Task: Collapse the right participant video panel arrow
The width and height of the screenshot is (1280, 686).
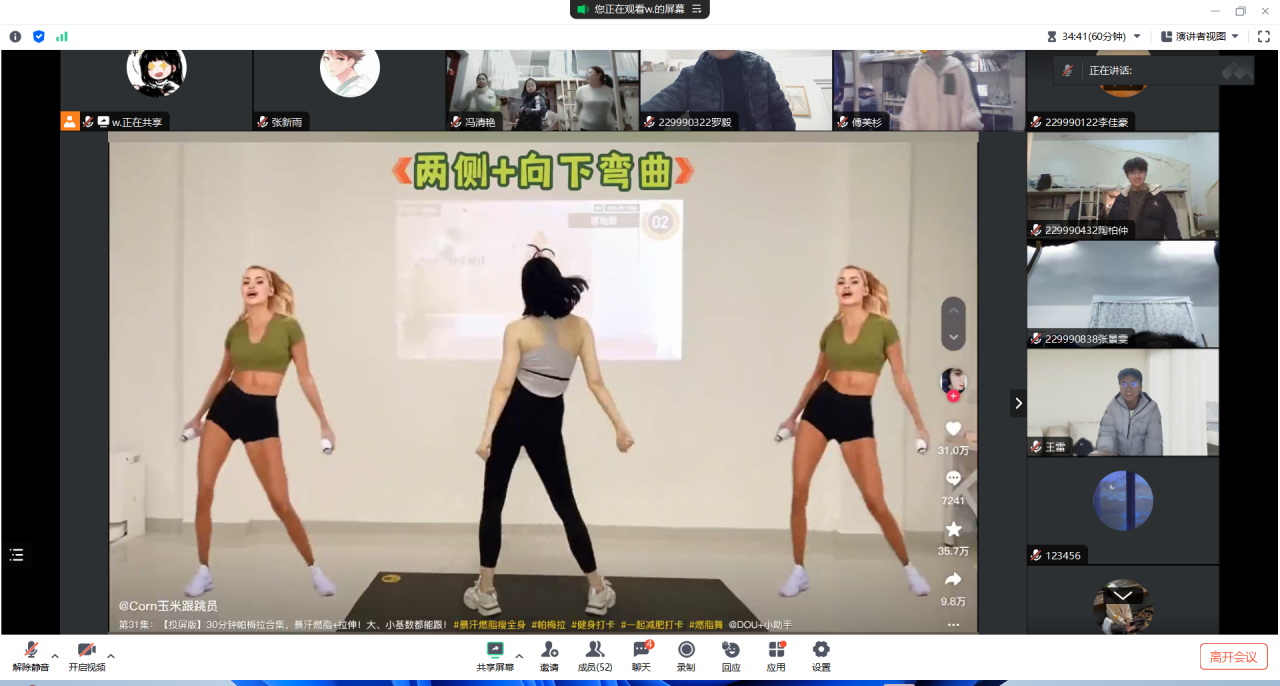Action: click(1018, 403)
